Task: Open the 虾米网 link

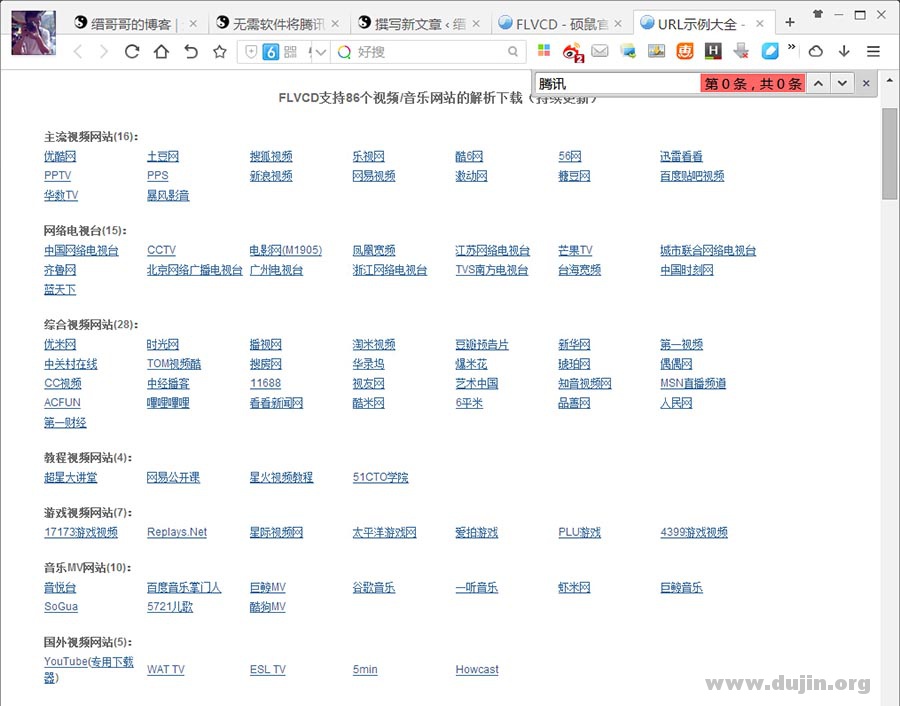Action: pos(574,587)
